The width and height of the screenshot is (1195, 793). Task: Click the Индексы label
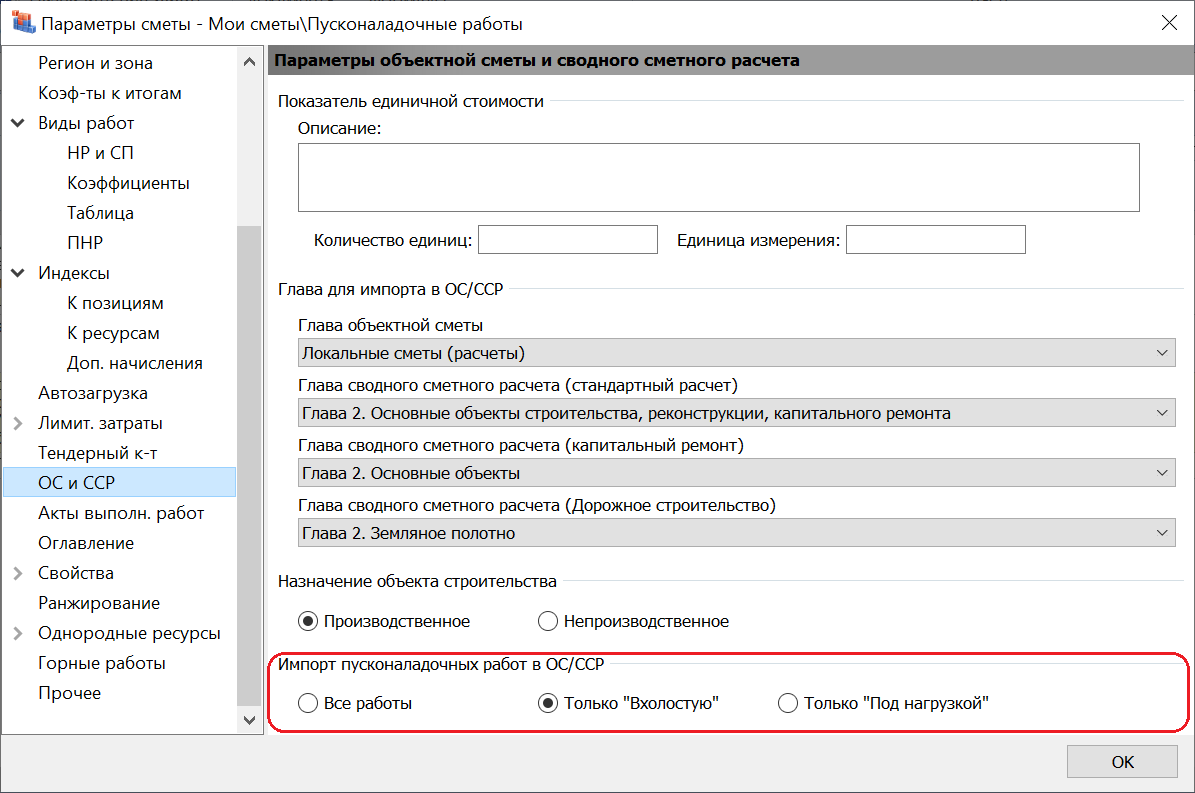click(74, 273)
